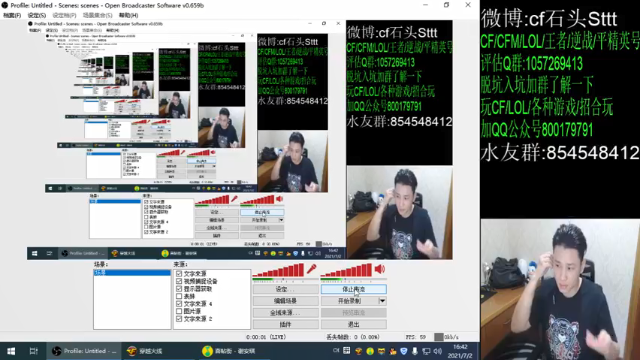Viewport: 640px width, 360px height.
Task: Click the '丢失帧数: 0 (0.00%)' status text
Action: 353,337
